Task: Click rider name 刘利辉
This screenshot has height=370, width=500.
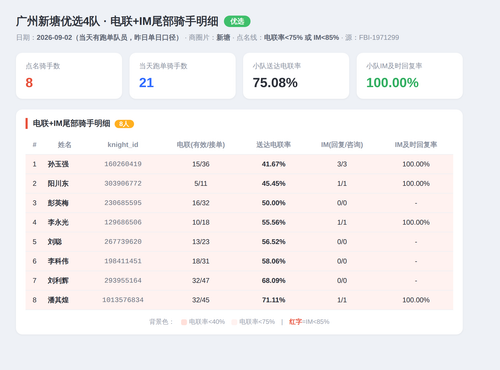Action: click(x=58, y=281)
